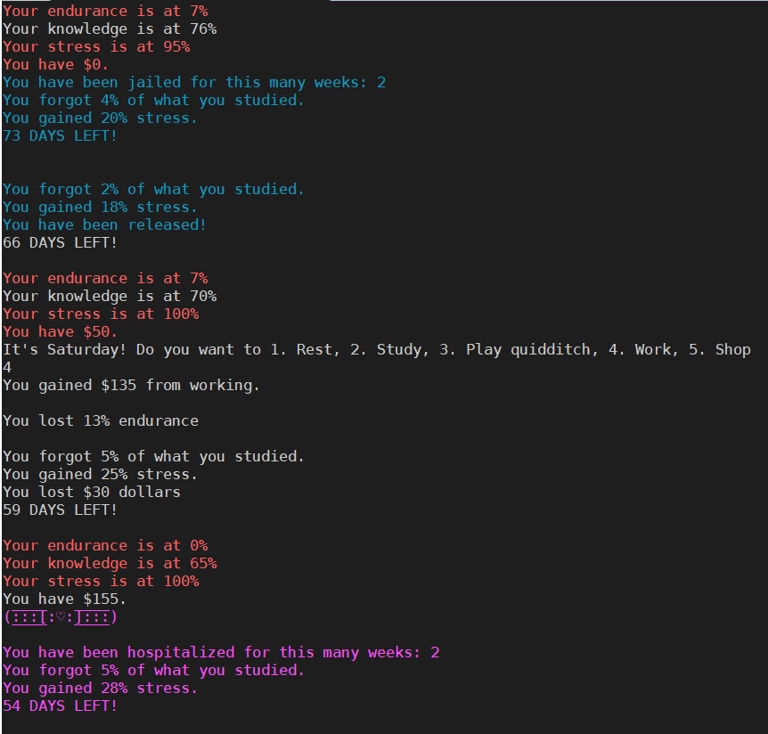Select the white '66 DAYS LEFT!' line

[x=60, y=243]
